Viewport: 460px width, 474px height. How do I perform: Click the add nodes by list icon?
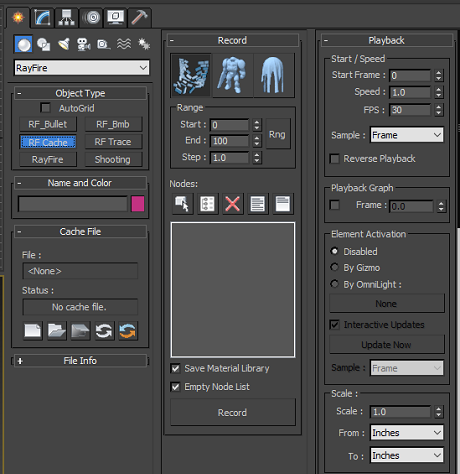pyautogui.click(x=207, y=204)
